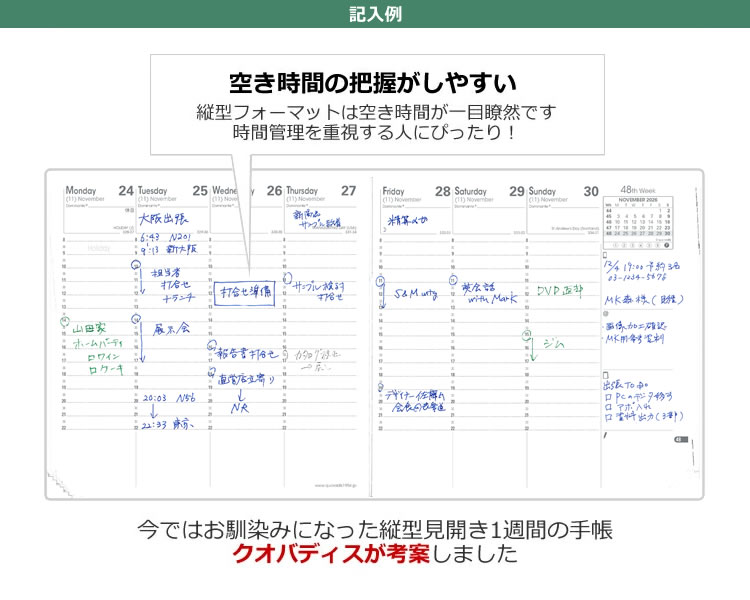Click the 空き時間の把握がしやすい callout heading
The image size is (750, 600).
point(375,82)
